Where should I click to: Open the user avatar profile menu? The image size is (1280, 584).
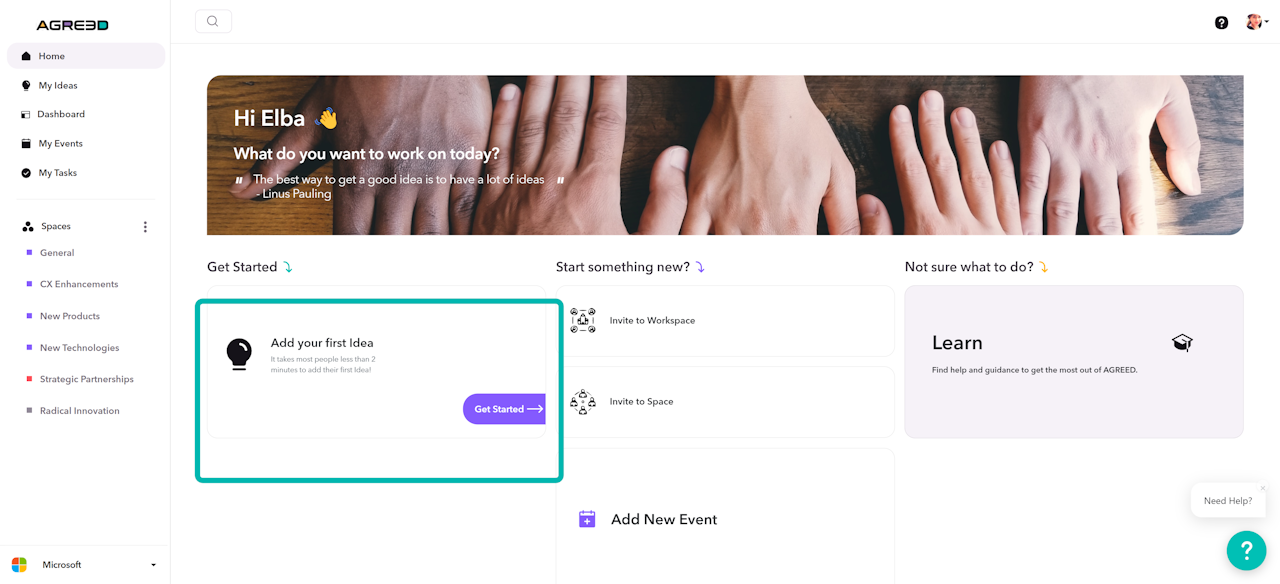pyautogui.click(x=1256, y=22)
